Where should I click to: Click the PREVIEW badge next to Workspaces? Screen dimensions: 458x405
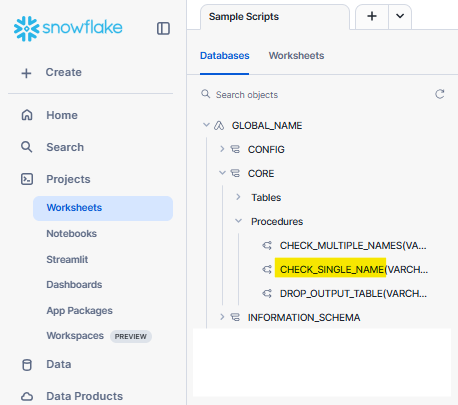tap(131, 336)
